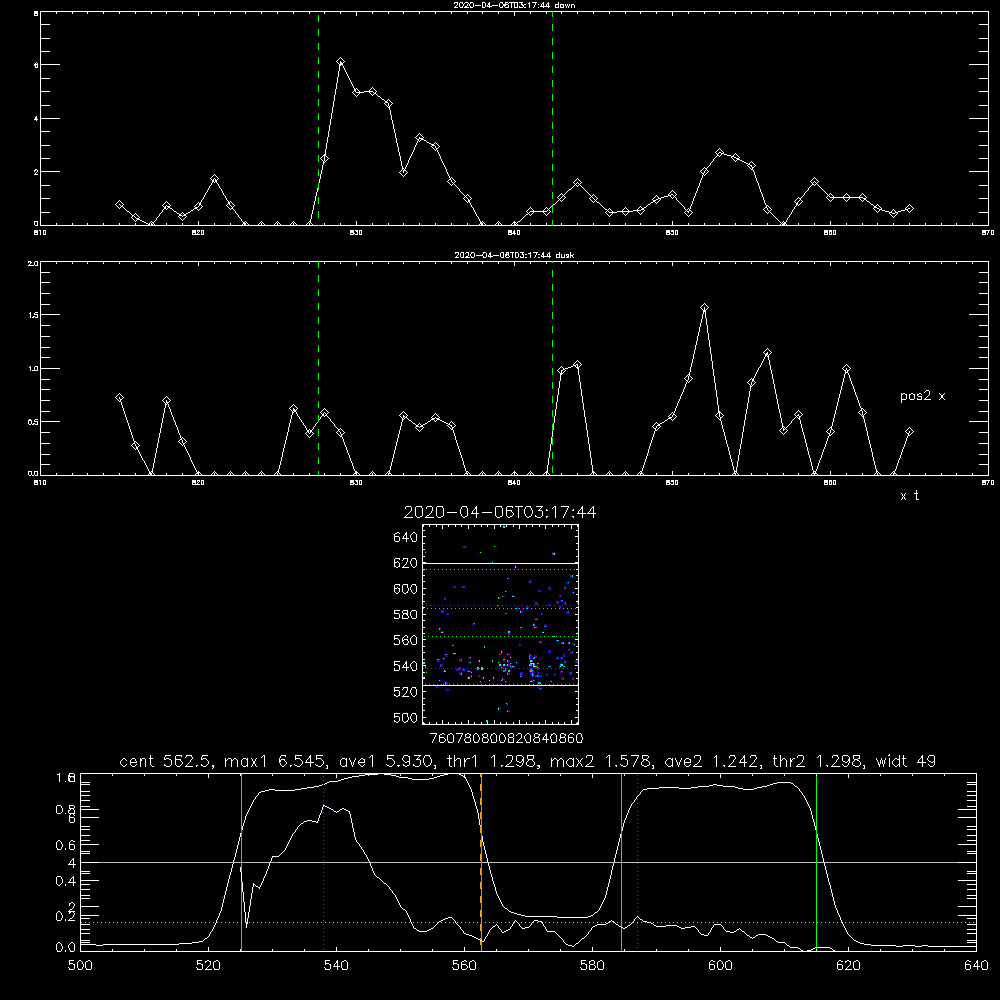This screenshot has width=1000, height=1000.
Task: Click bottom plot x-axis label '640'
Action: (976, 966)
